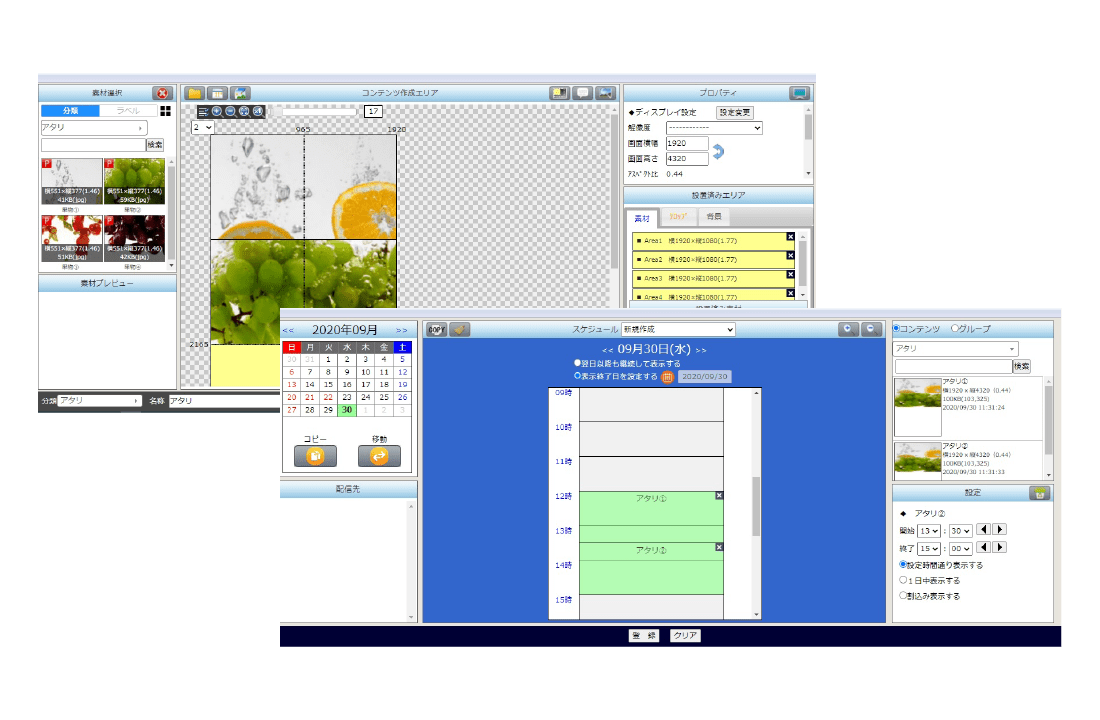1100x720 pixels.
Task: Click the last zoom toolbar icon
Action: click(257, 112)
